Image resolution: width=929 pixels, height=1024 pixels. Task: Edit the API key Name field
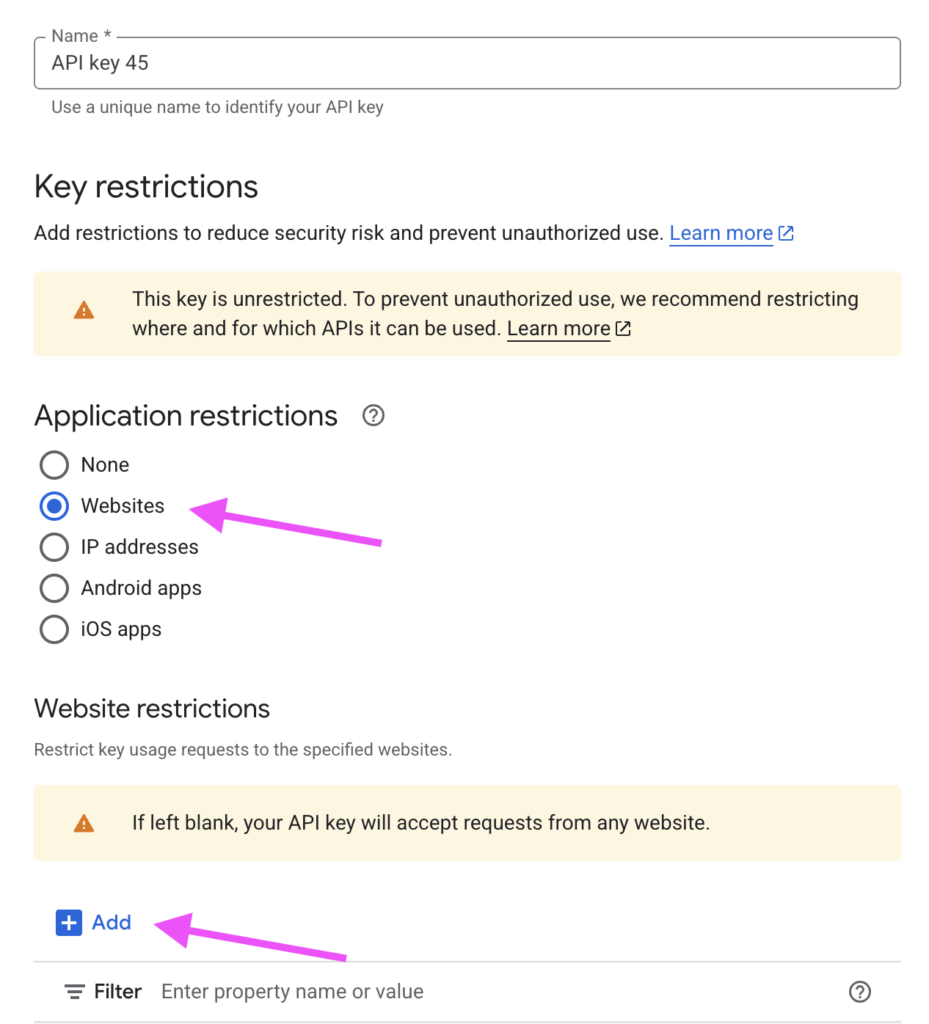click(467, 63)
